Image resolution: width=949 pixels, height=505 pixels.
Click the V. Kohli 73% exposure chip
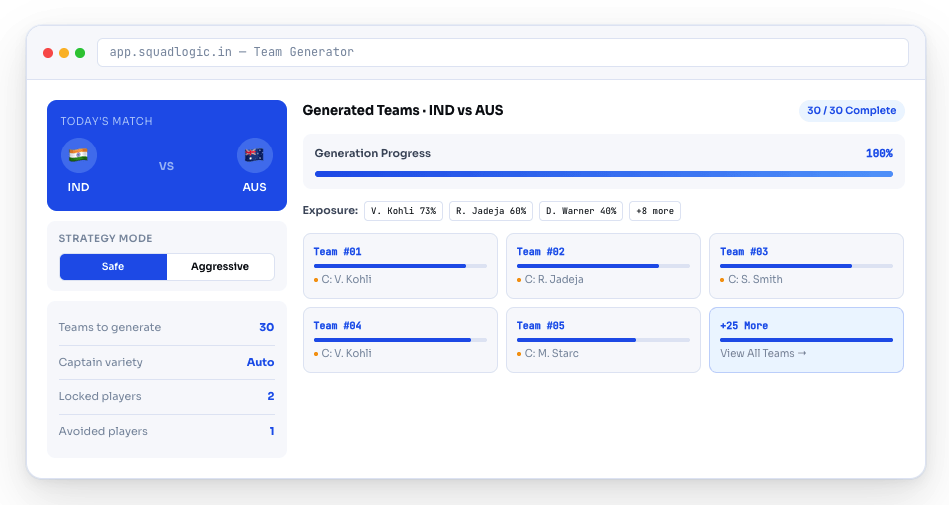point(403,211)
